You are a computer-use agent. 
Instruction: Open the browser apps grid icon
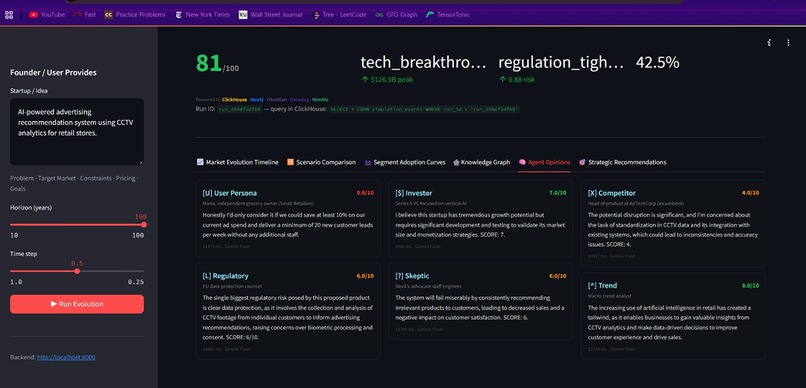point(9,15)
